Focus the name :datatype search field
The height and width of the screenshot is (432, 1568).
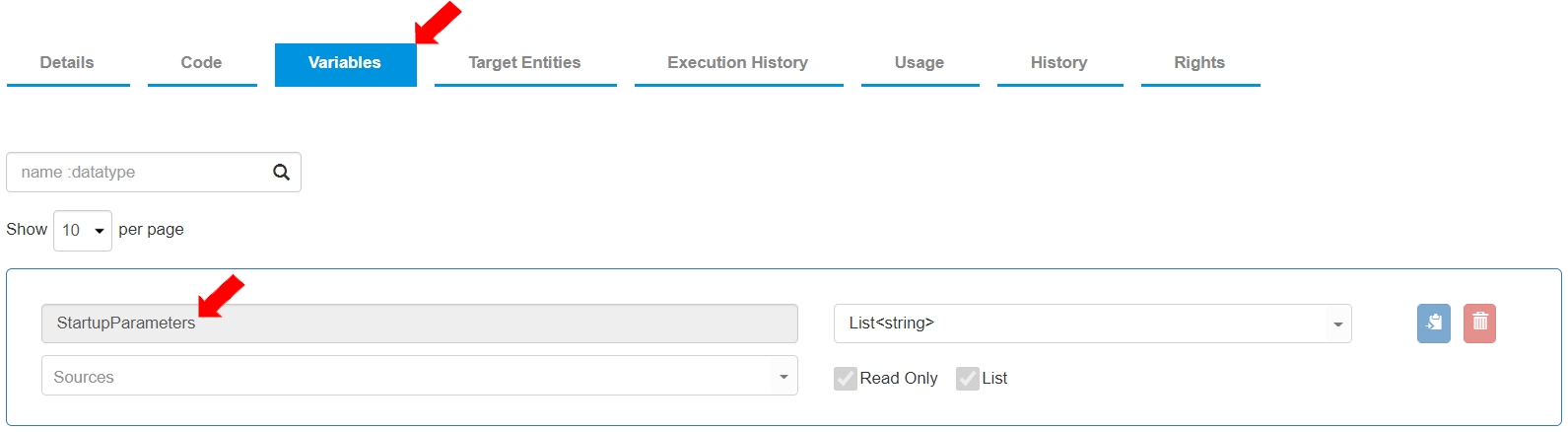[x=138, y=173]
